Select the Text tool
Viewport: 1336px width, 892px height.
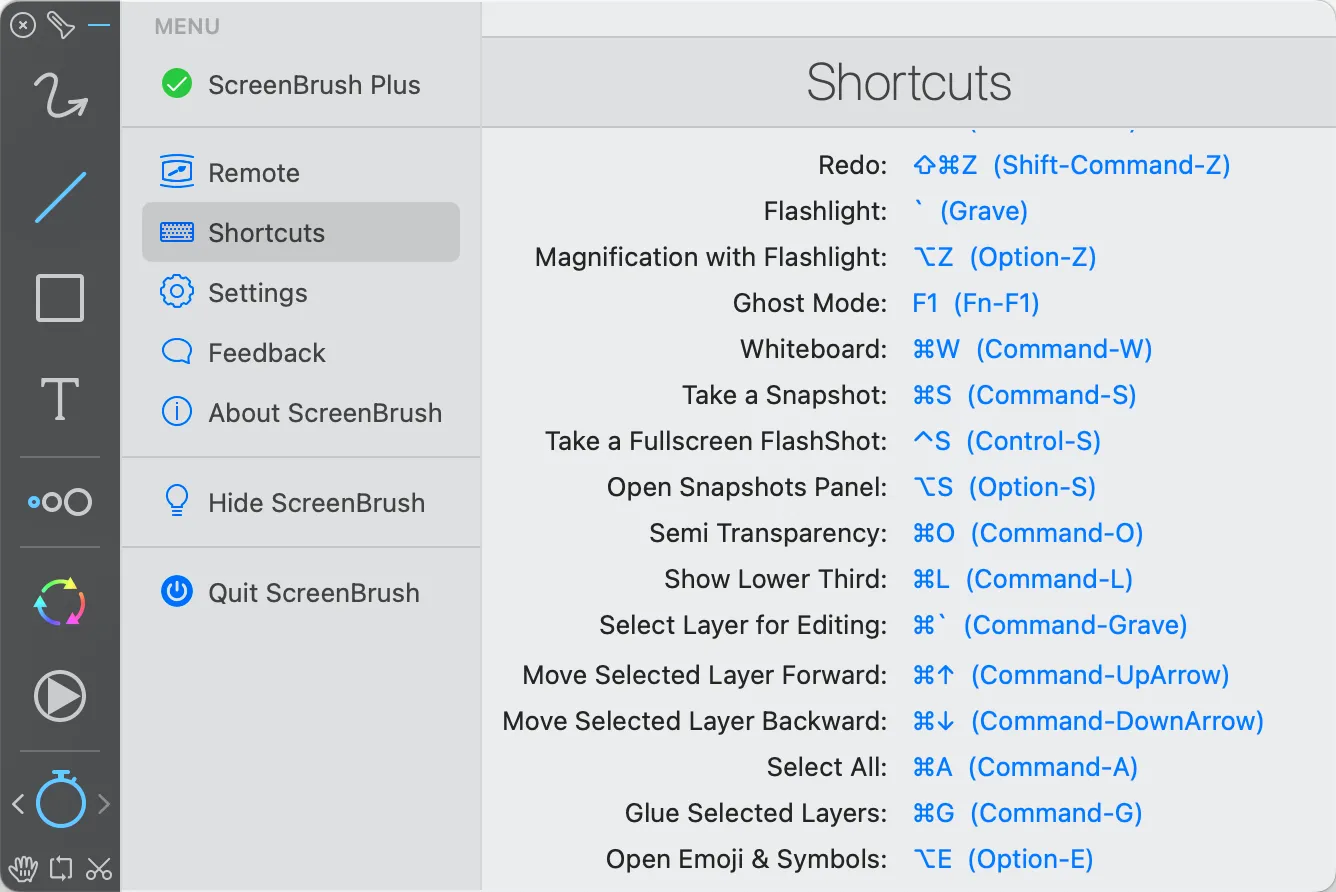(x=60, y=399)
